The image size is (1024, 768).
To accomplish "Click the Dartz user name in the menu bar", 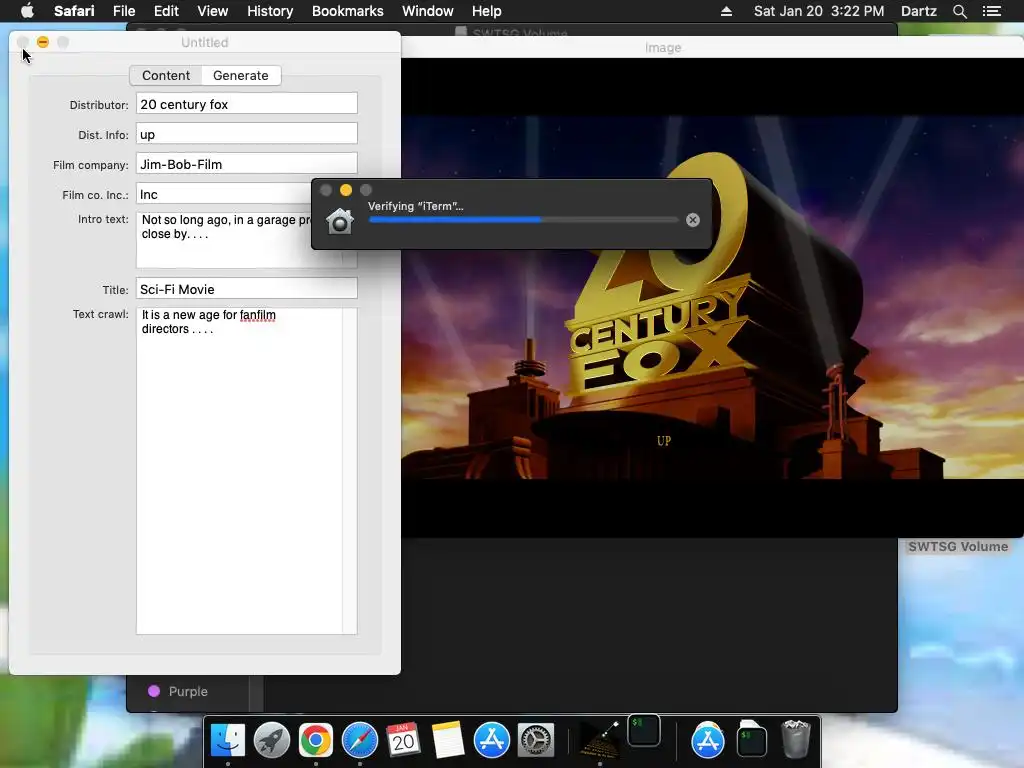I will pyautogui.click(x=918, y=11).
